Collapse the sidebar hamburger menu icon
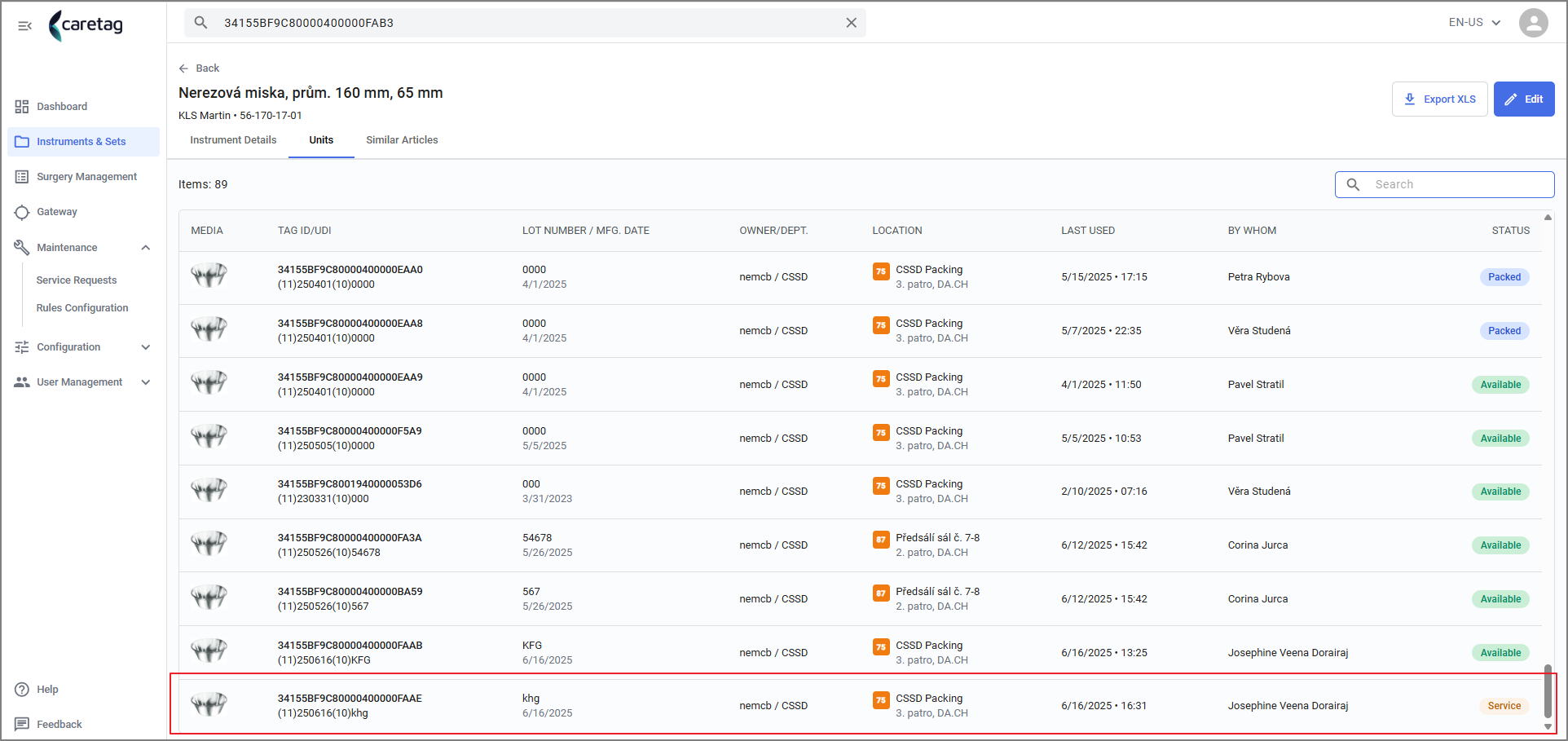Viewport: 1568px width, 741px height. [x=24, y=26]
